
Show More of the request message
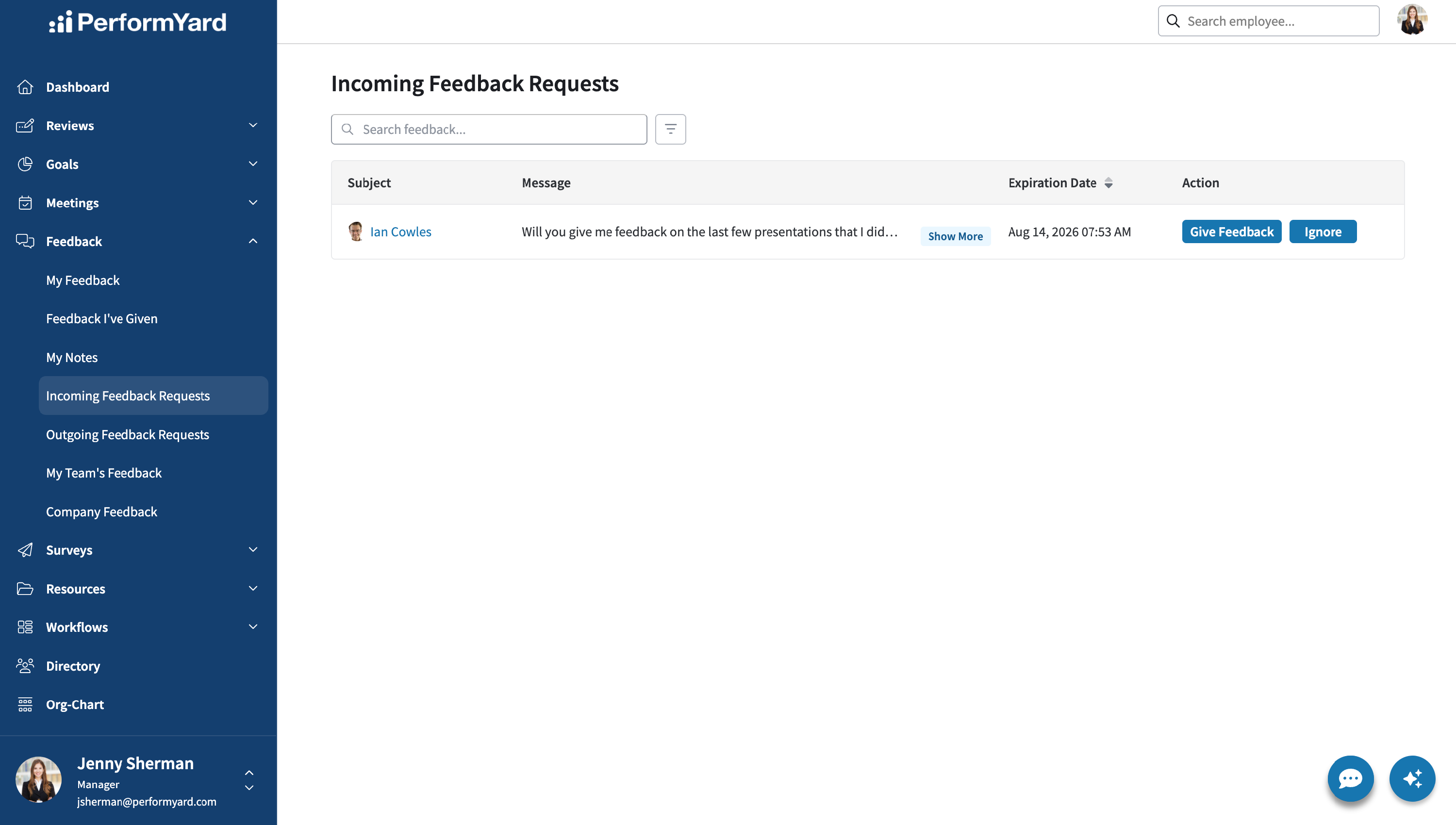click(955, 236)
